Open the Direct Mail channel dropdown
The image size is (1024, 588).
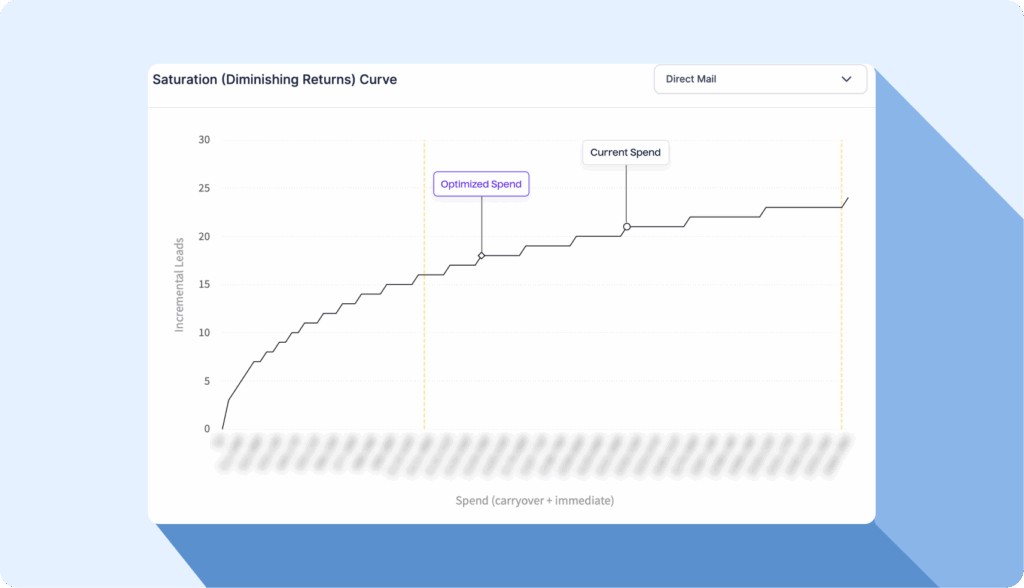tap(759, 79)
